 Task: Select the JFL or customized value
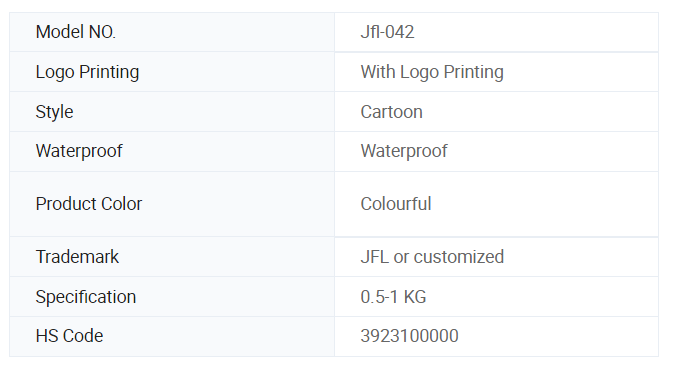[x=432, y=257]
